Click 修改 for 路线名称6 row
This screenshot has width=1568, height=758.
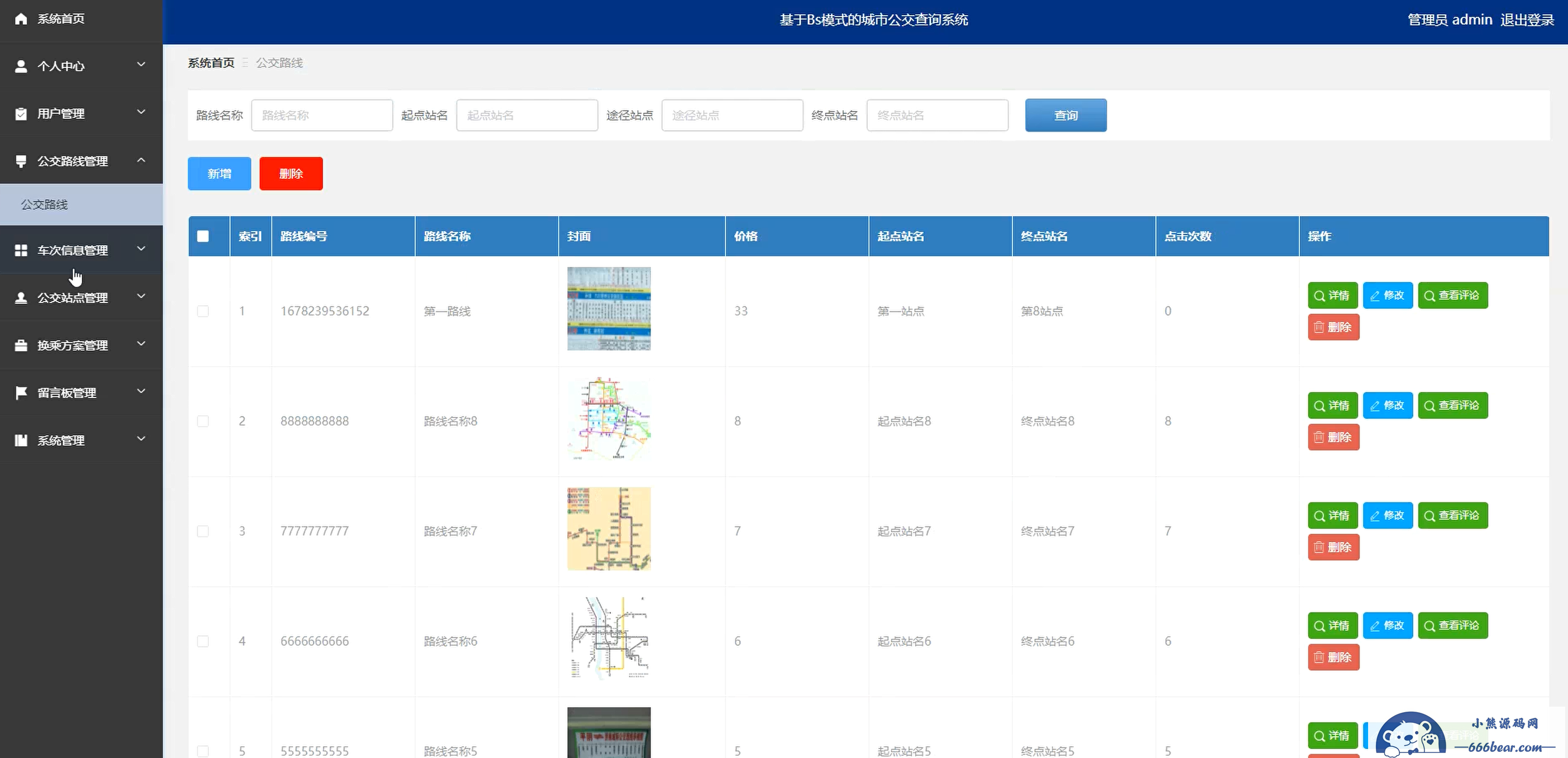[x=1388, y=625]
